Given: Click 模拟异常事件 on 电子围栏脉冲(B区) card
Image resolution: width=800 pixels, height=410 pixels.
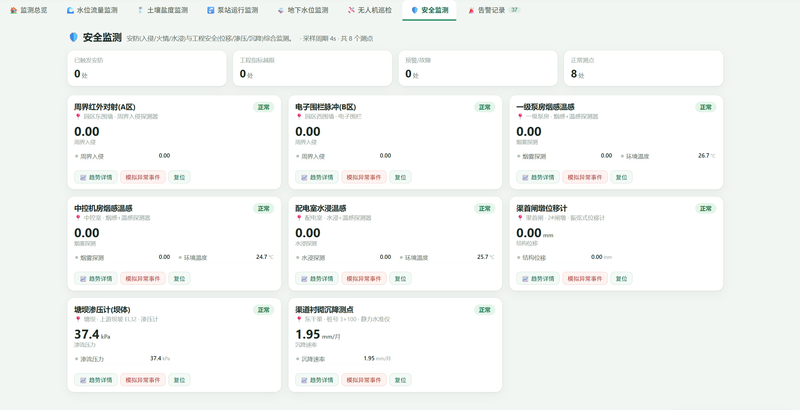Looking at the screenshot, I should pyautogui.click(x=364, y=177).
